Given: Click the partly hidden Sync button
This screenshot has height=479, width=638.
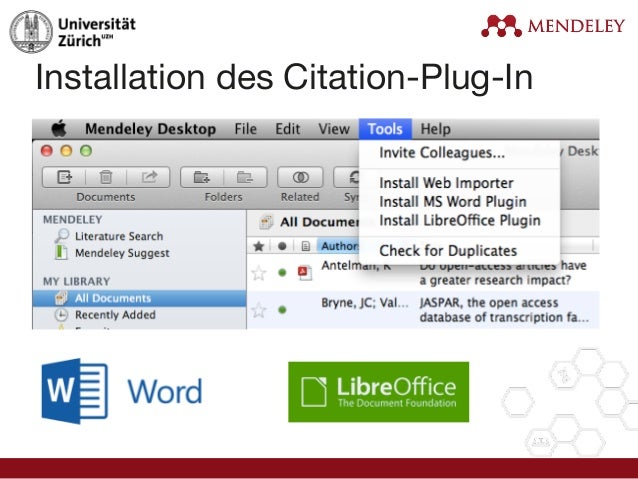Looking at the screenshot, I should 347,177.
